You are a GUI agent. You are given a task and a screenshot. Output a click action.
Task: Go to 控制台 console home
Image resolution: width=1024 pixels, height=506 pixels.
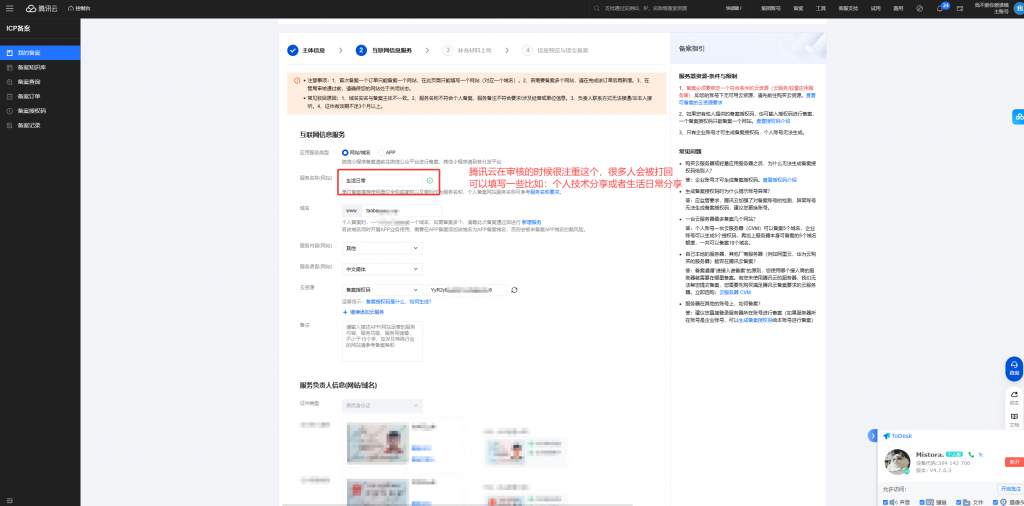click(78, 8)
